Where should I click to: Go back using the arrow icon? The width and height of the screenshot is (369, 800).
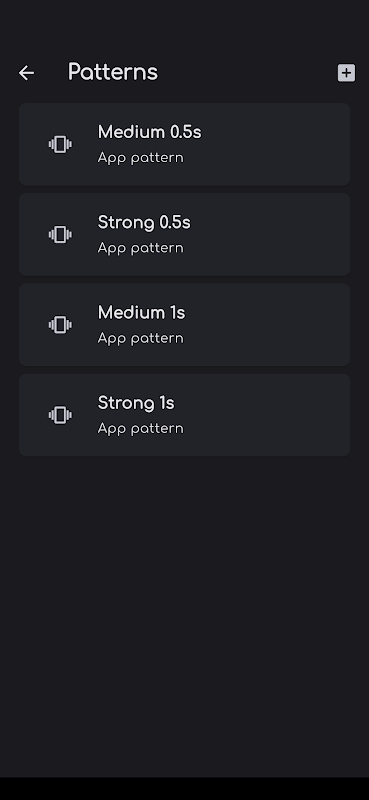point(27,73)
